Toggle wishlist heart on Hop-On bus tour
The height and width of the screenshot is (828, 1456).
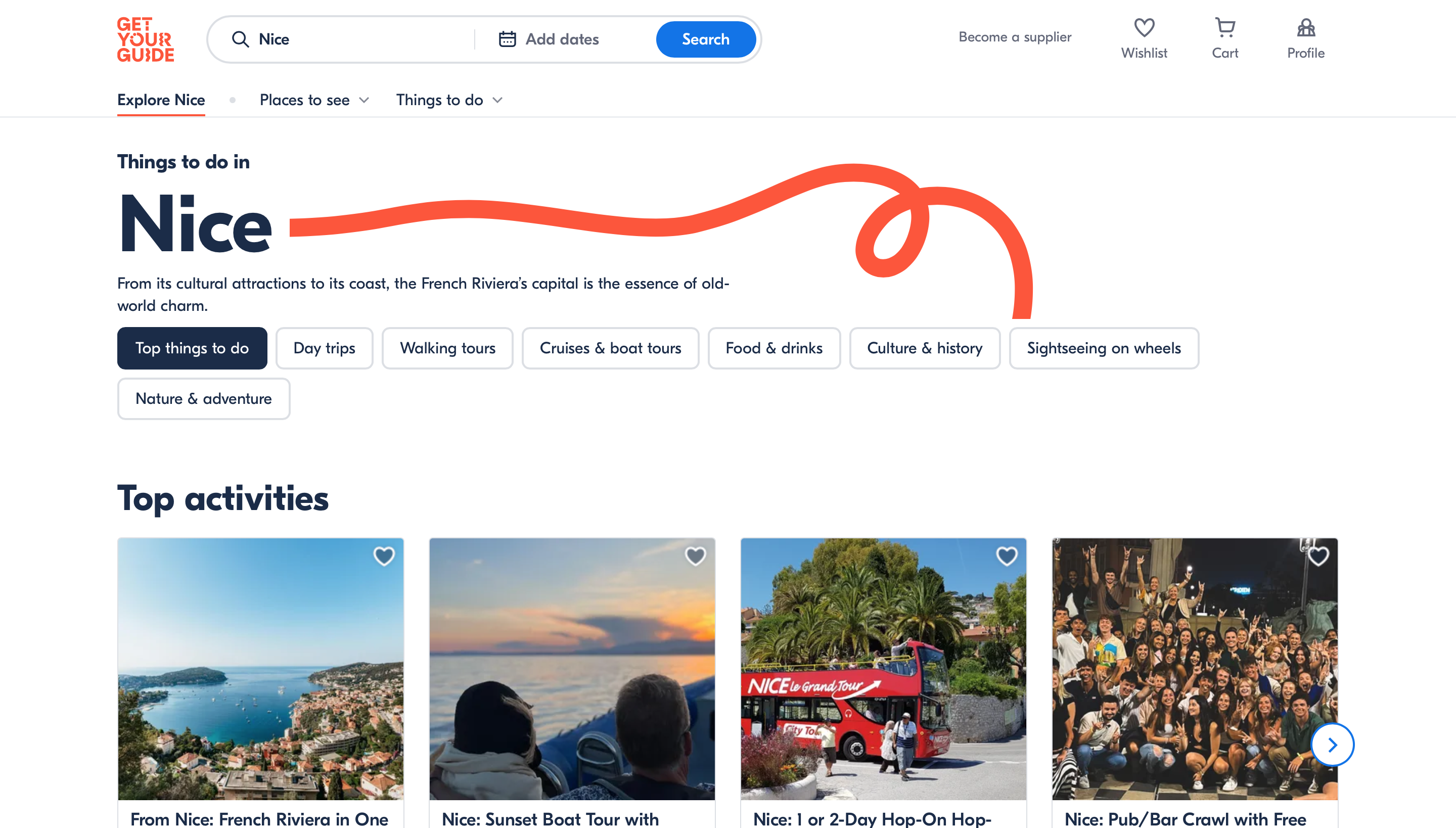(1007, 556)
